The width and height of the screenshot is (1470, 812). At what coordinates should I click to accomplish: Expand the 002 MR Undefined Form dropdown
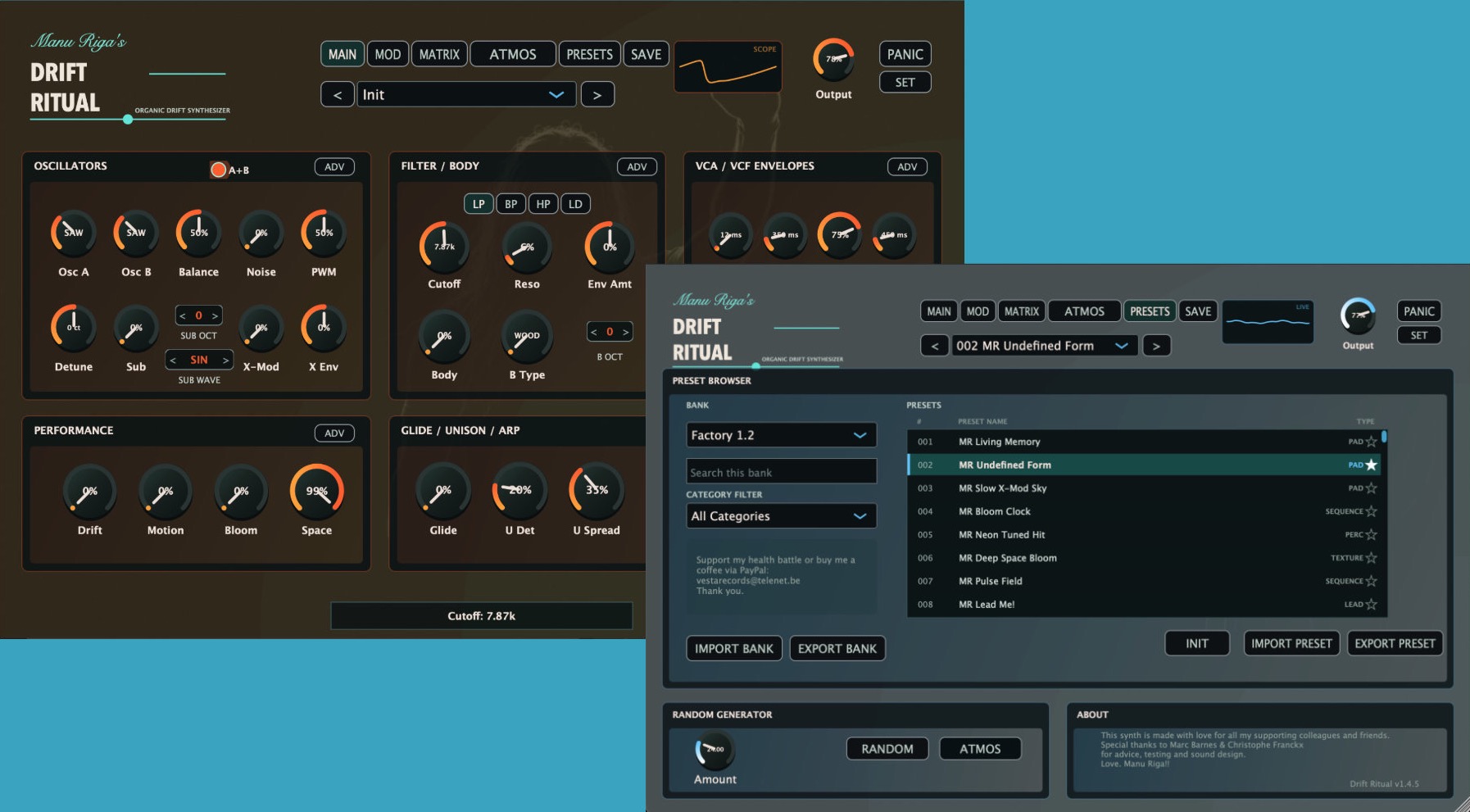tap(1045, 346)
